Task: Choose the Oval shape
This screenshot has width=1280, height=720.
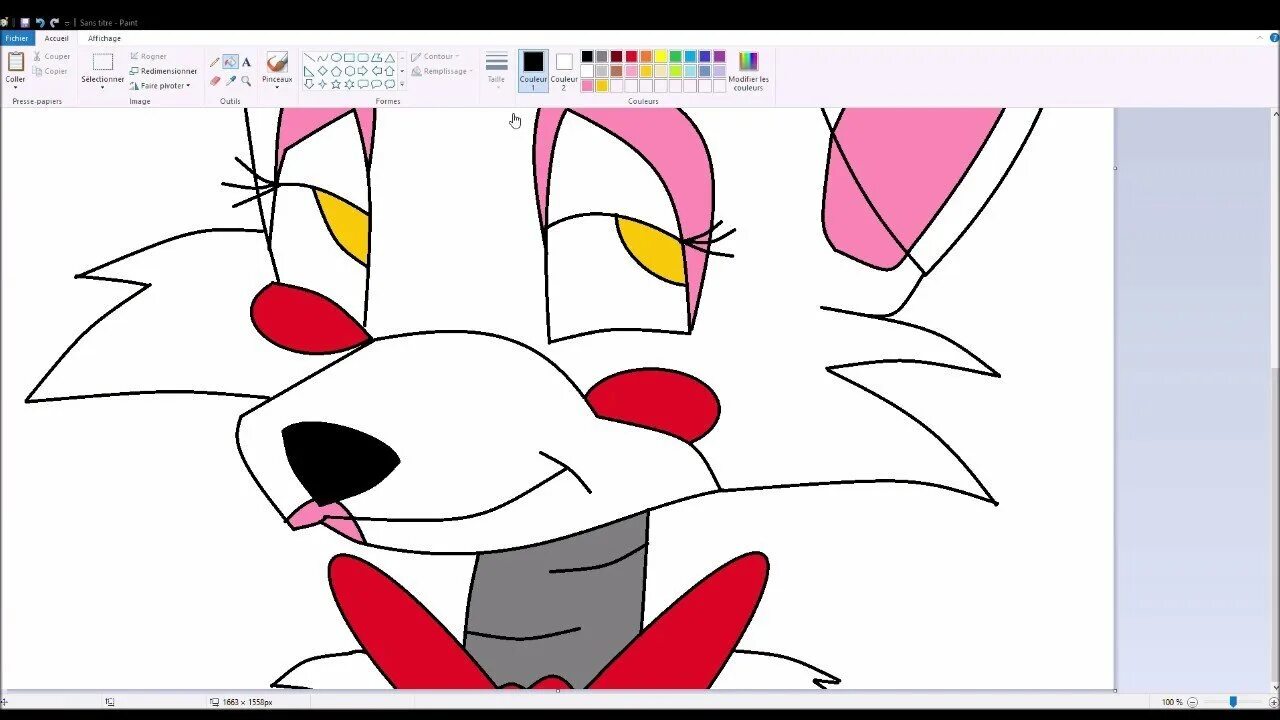Action: [x=336, y=57]
